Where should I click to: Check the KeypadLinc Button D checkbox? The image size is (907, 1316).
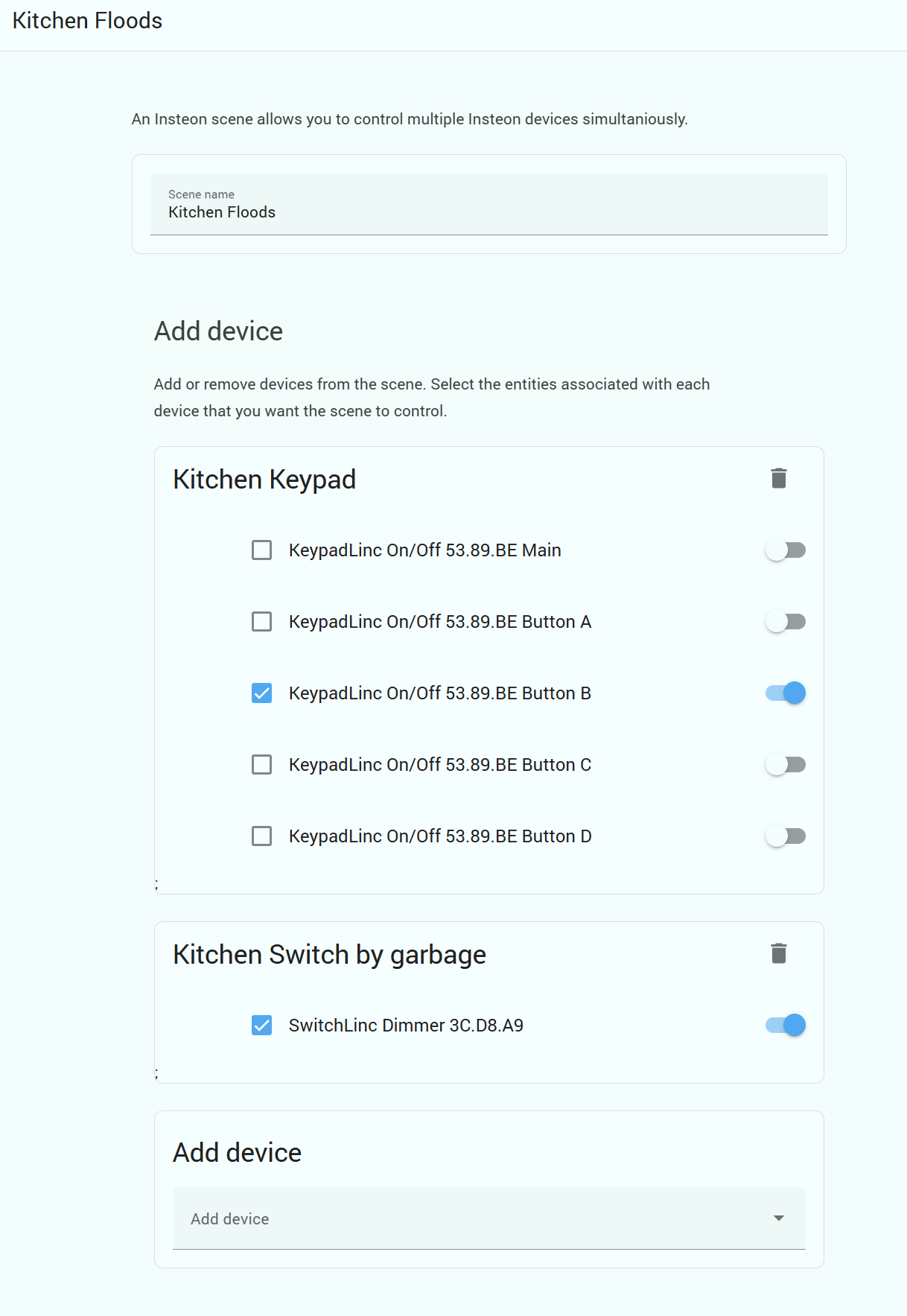tap(261, 836)
